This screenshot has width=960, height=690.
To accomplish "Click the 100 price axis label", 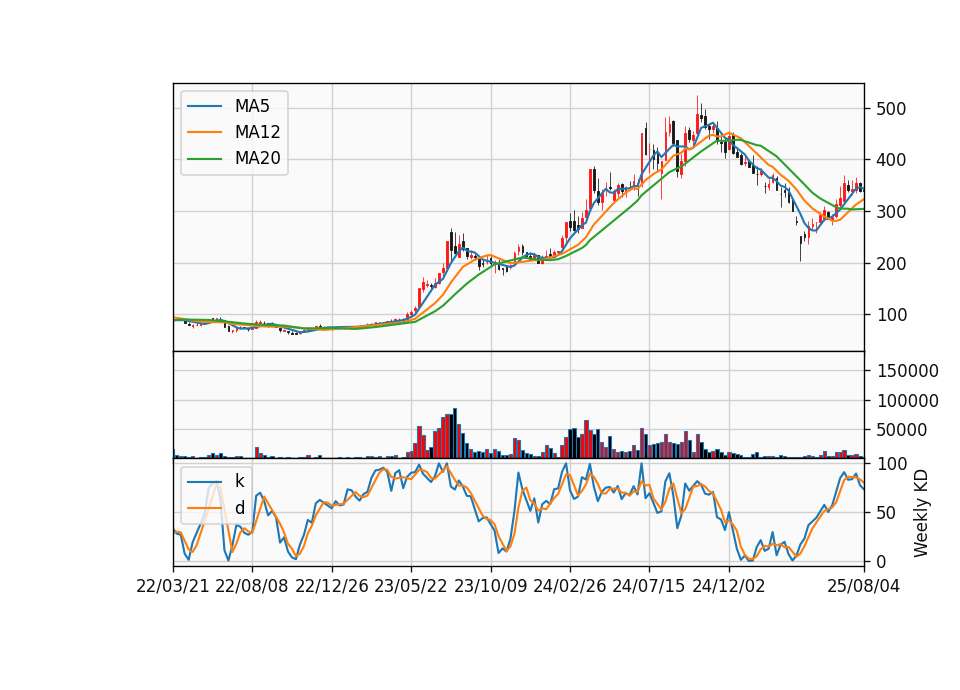I will click(891, 315).
